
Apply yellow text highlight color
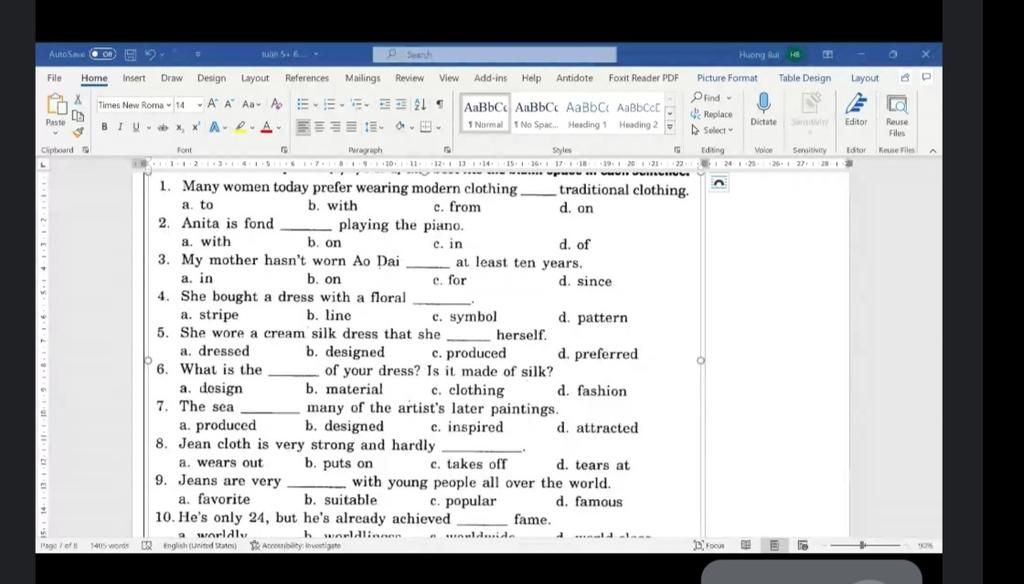click(240, 127)
